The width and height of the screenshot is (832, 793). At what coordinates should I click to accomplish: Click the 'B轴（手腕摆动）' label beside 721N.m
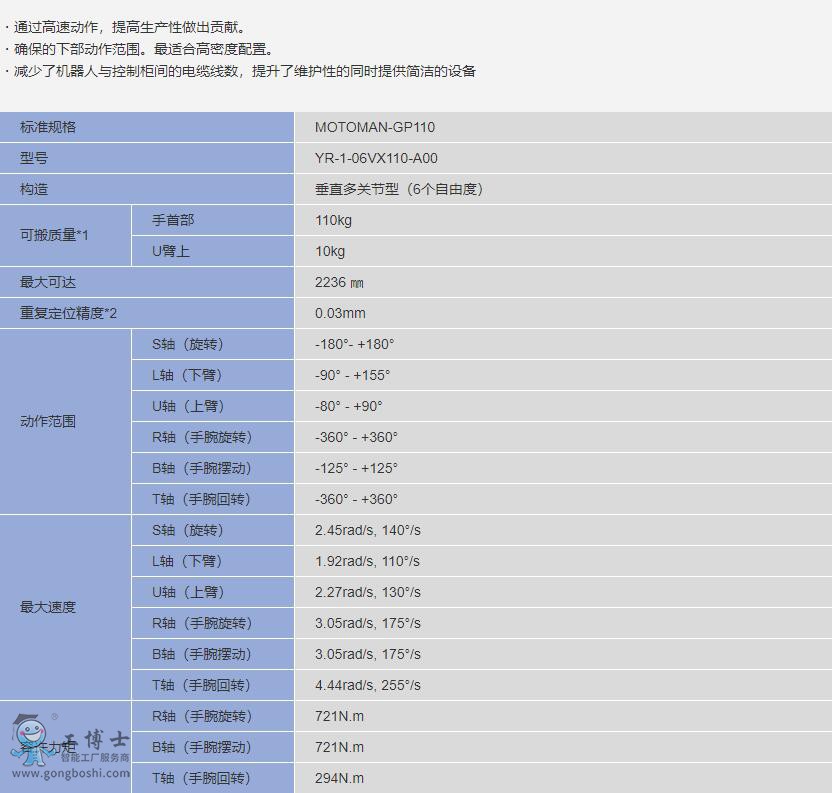pyautogui.click(x=202, y=747)
